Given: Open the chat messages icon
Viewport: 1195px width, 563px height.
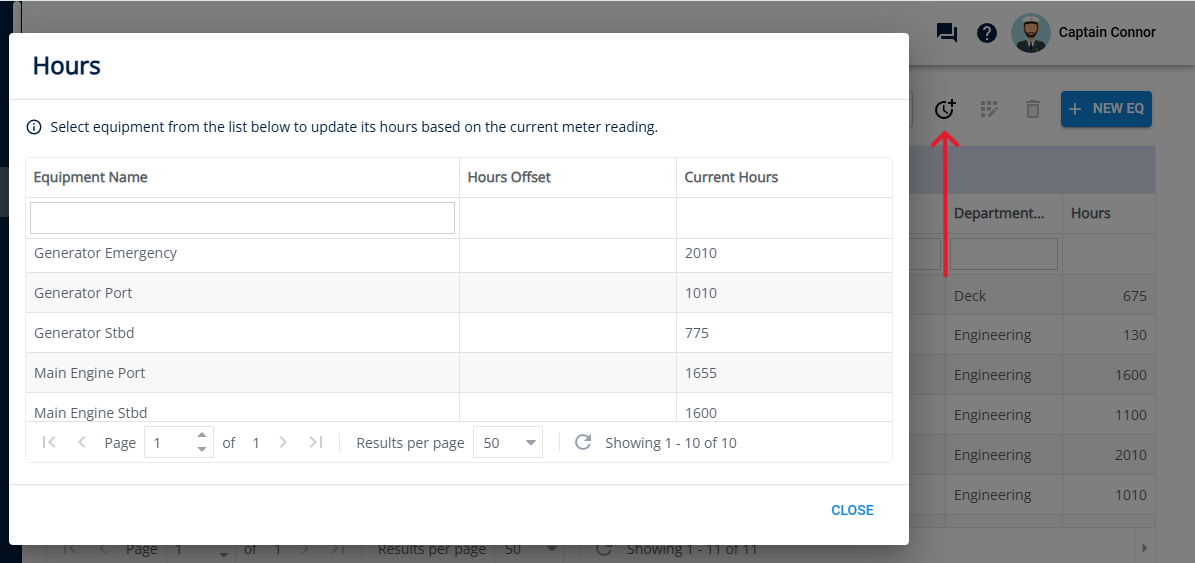Looking at the screenshot, I should coord(946,33).
